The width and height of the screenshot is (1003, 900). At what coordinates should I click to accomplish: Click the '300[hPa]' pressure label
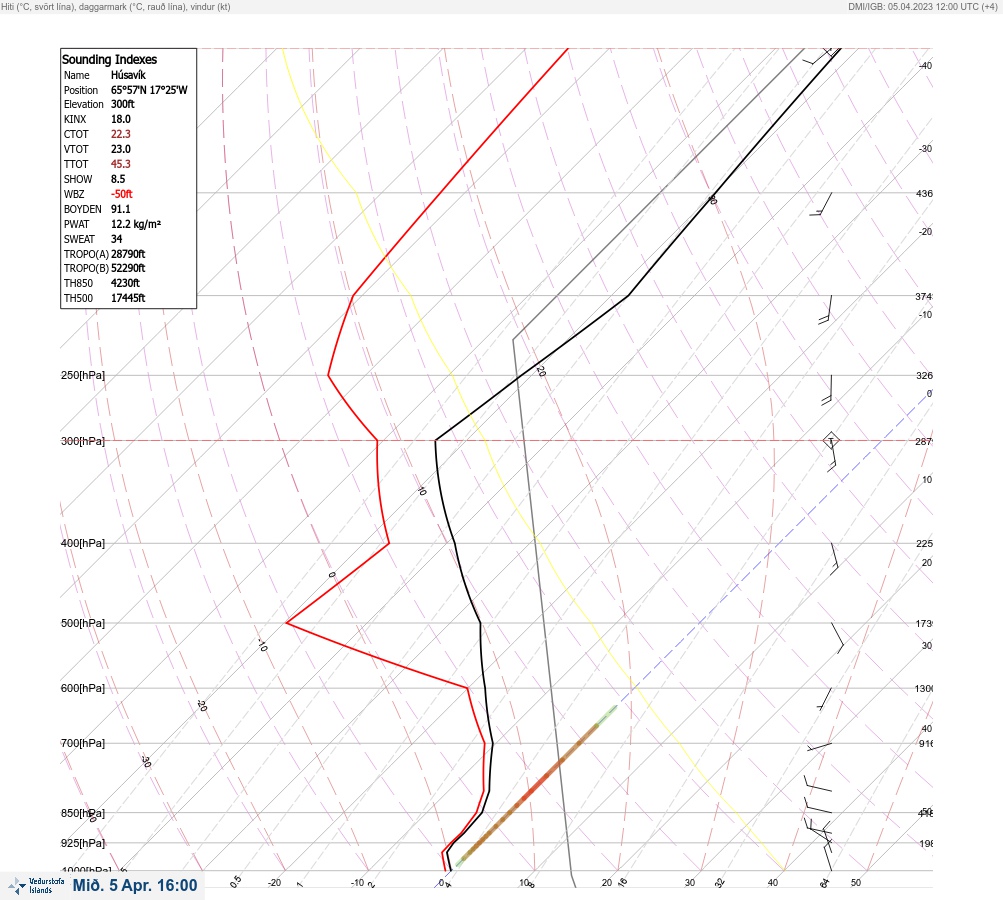pos(83,441)
